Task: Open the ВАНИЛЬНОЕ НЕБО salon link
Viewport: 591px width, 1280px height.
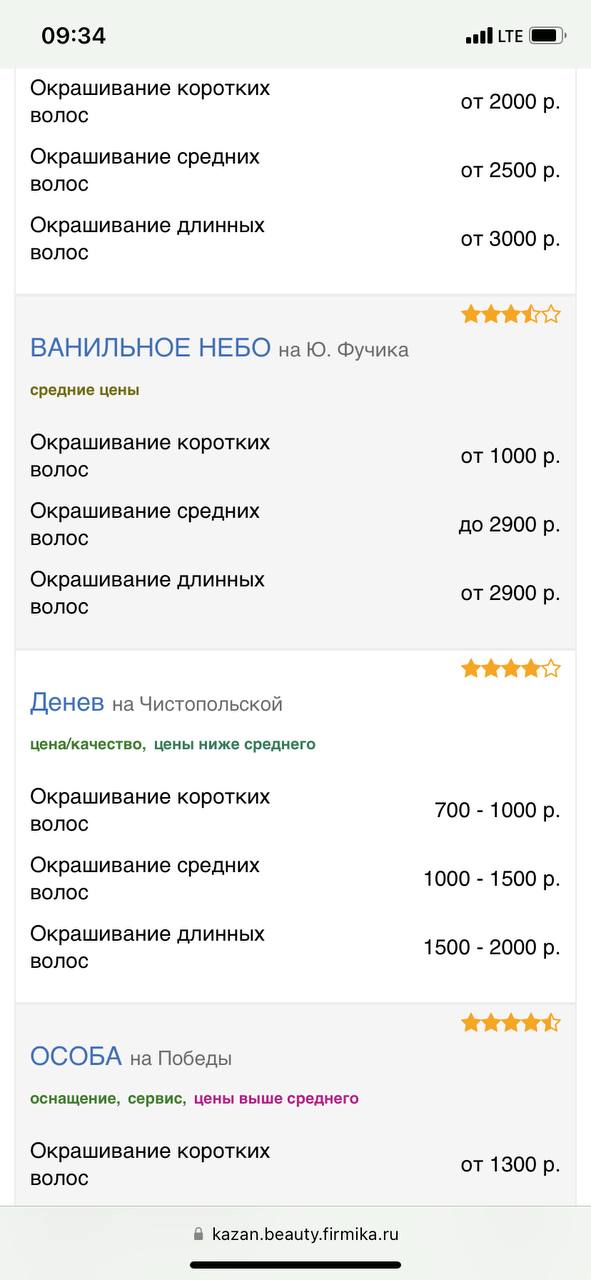Action: pos(150,348)
